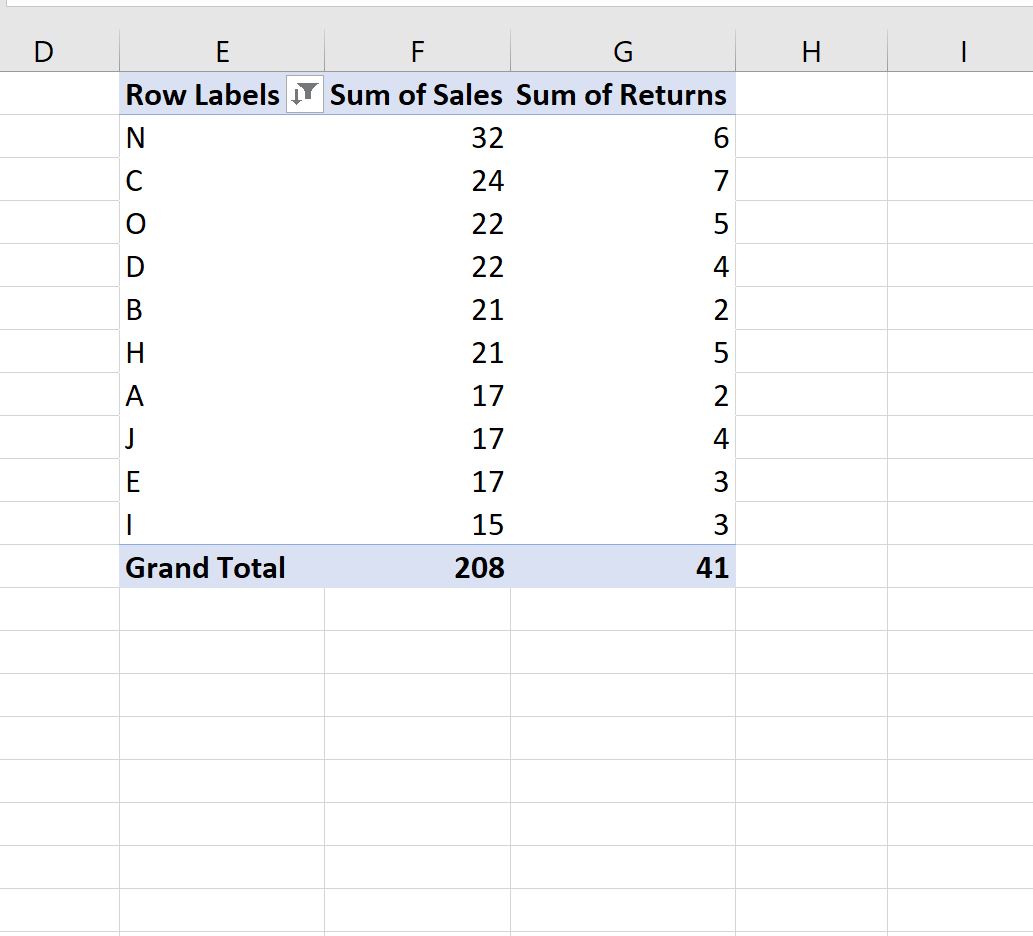Image resolution: width=1033 pixels, height=936 pixels.
Task: Select row label J cell
Action: pyautogui.click(x=222, y=437)
